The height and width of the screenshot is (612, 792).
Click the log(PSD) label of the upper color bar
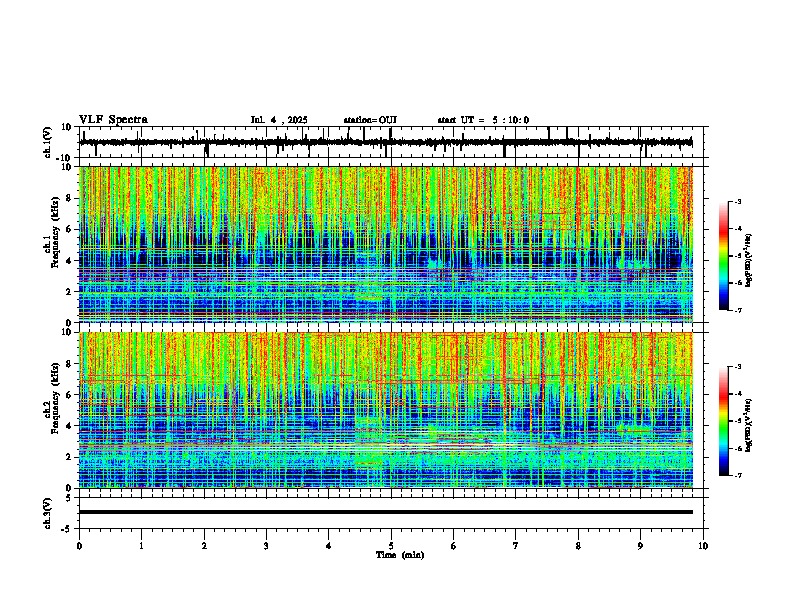pyautogui.click(x=749, y=261)
